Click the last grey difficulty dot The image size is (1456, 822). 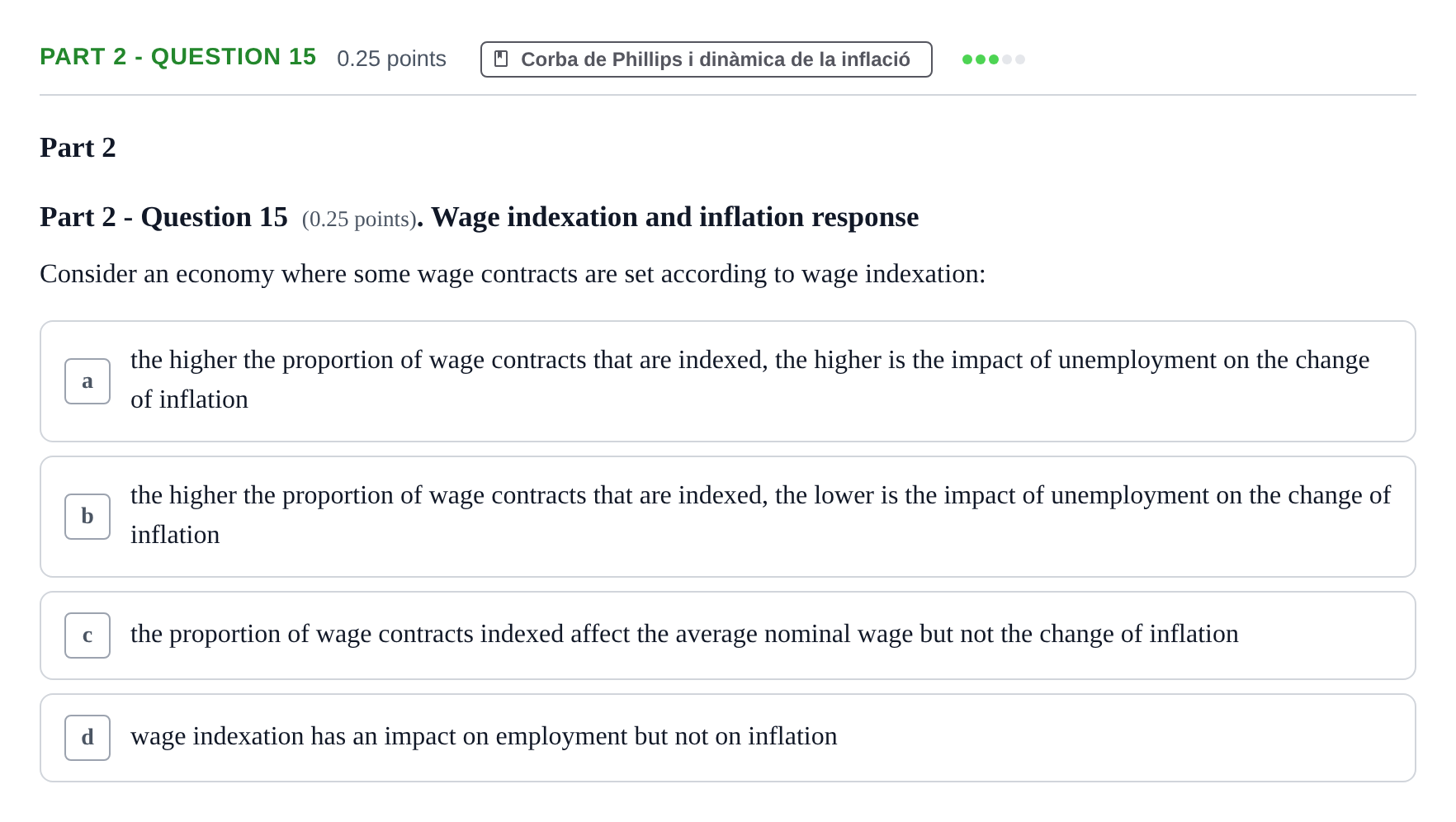[x=1020, y=59]
